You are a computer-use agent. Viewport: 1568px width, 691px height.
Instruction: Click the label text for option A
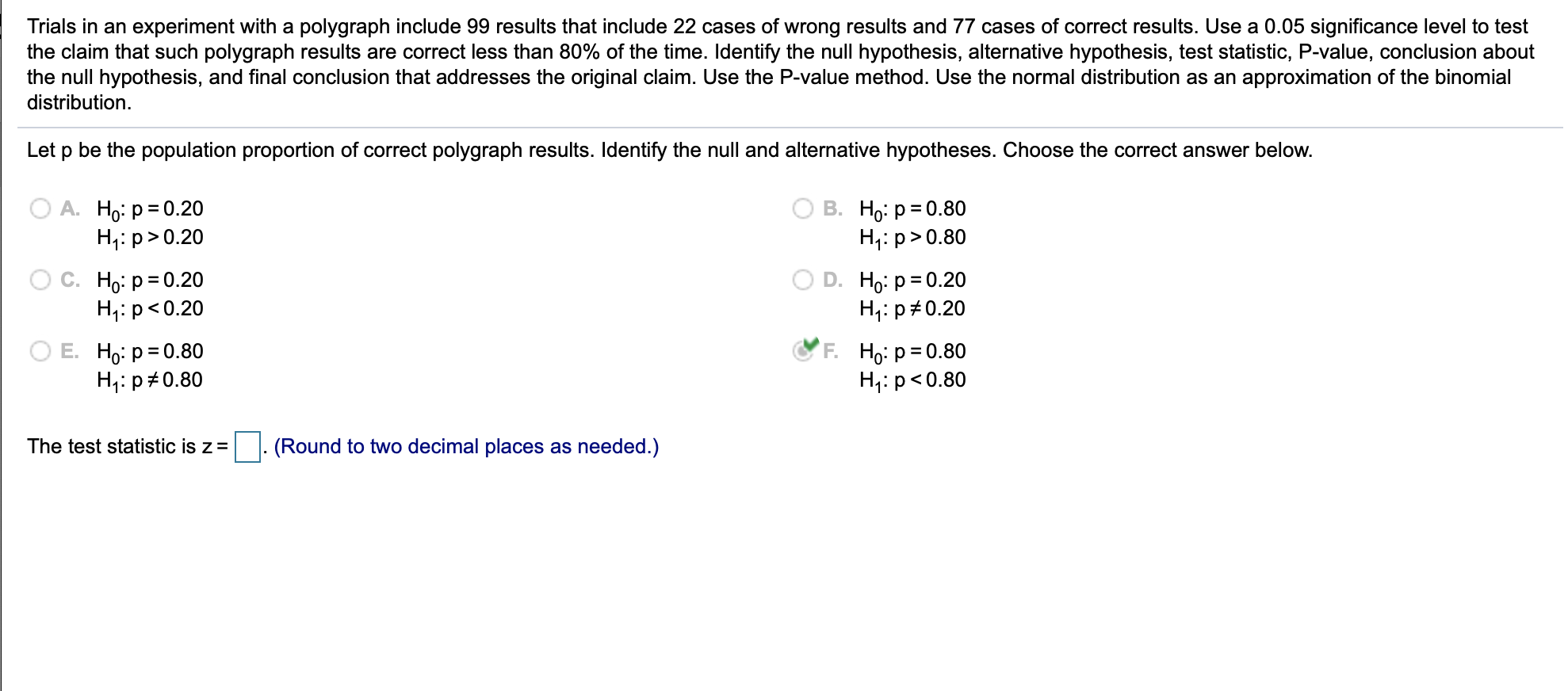(x=70, y=208)
